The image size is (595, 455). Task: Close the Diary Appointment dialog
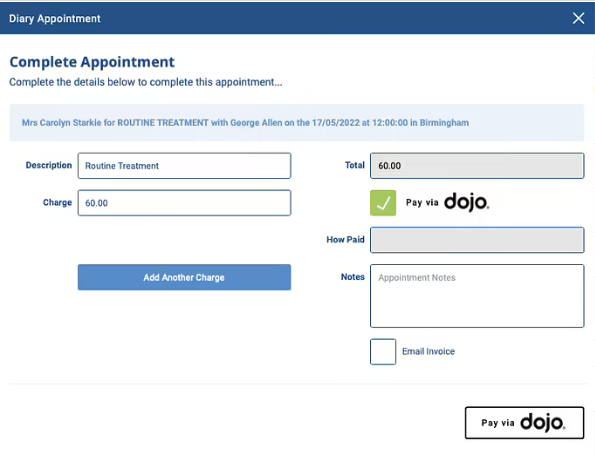coord(578,18)
